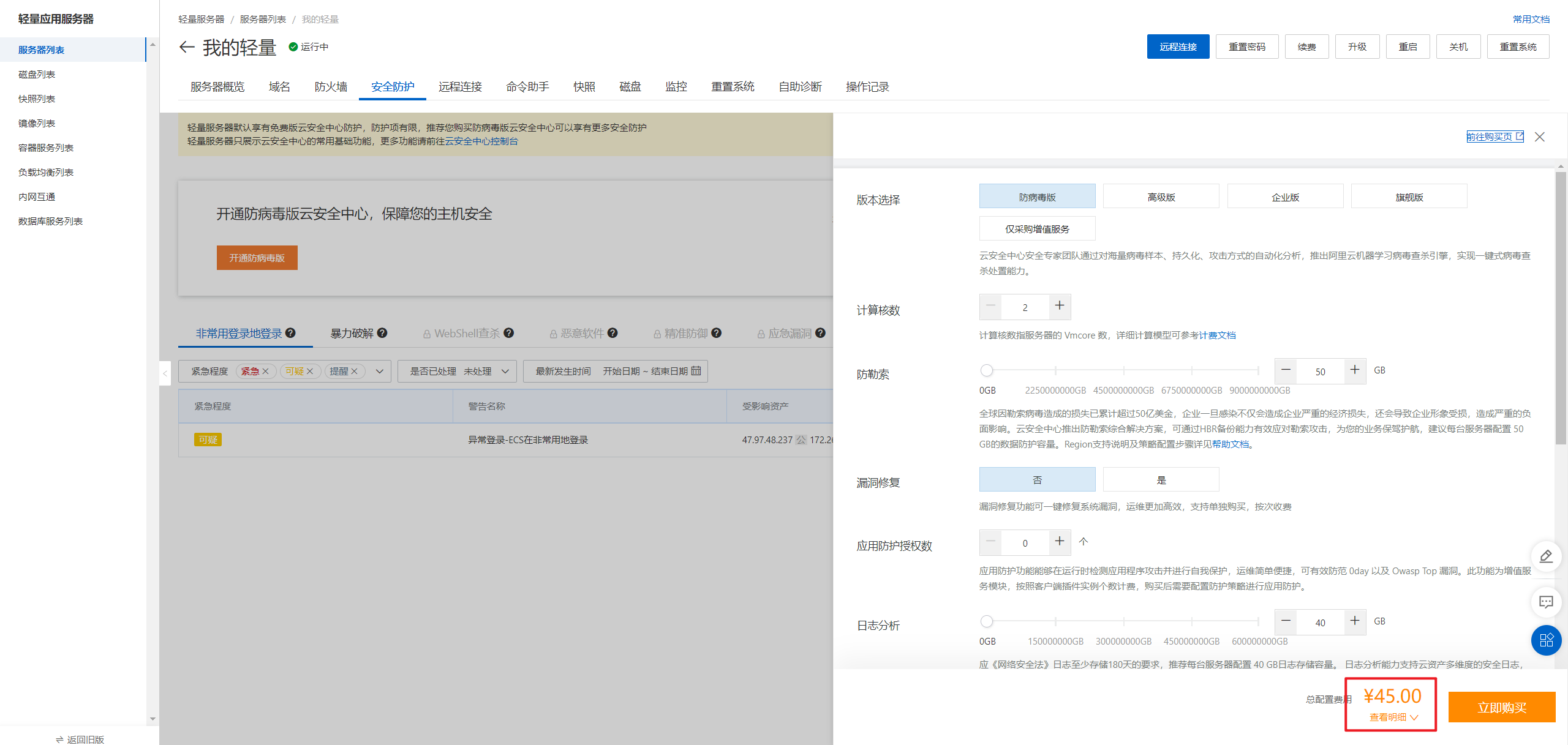Click help icon next to WebShell查杀

click(x=509, y=333)
